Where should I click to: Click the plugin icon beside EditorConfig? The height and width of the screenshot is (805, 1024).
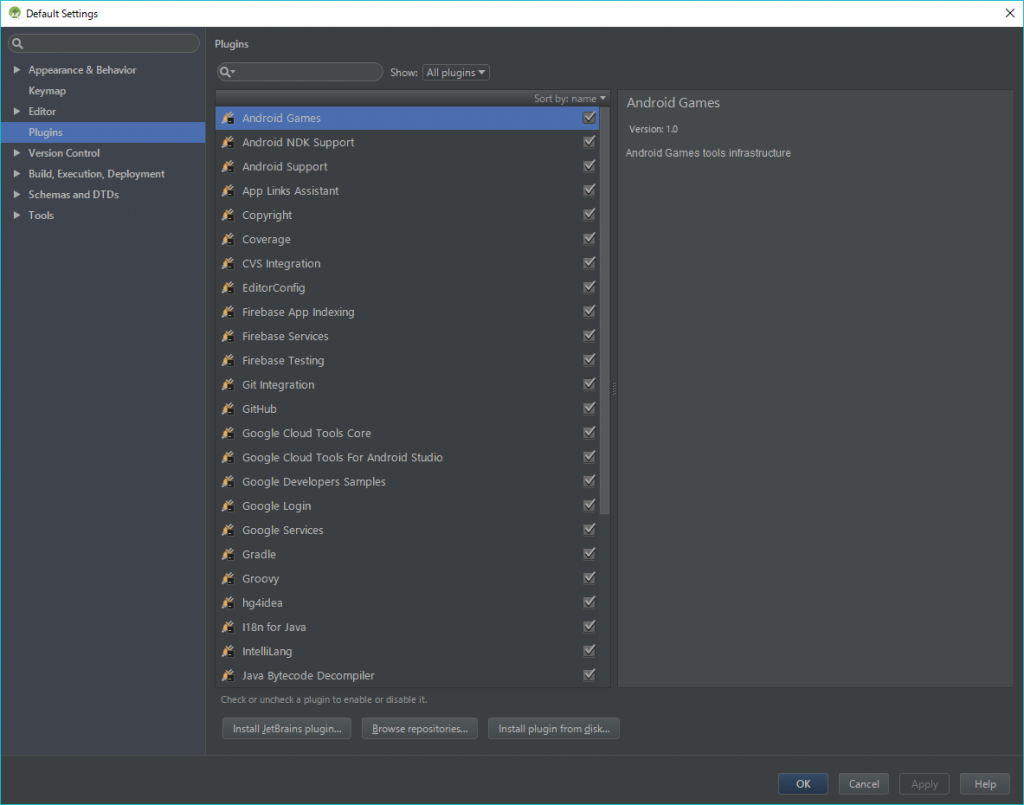tap(228, 287)
